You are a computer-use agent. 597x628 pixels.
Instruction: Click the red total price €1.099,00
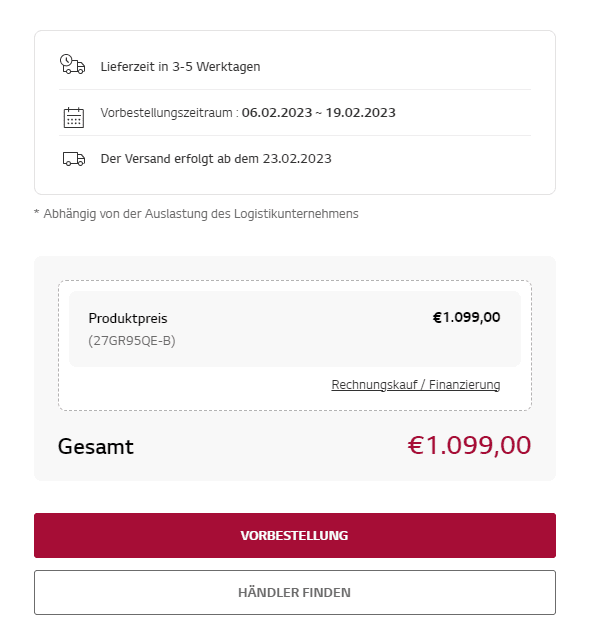(469, 445)
